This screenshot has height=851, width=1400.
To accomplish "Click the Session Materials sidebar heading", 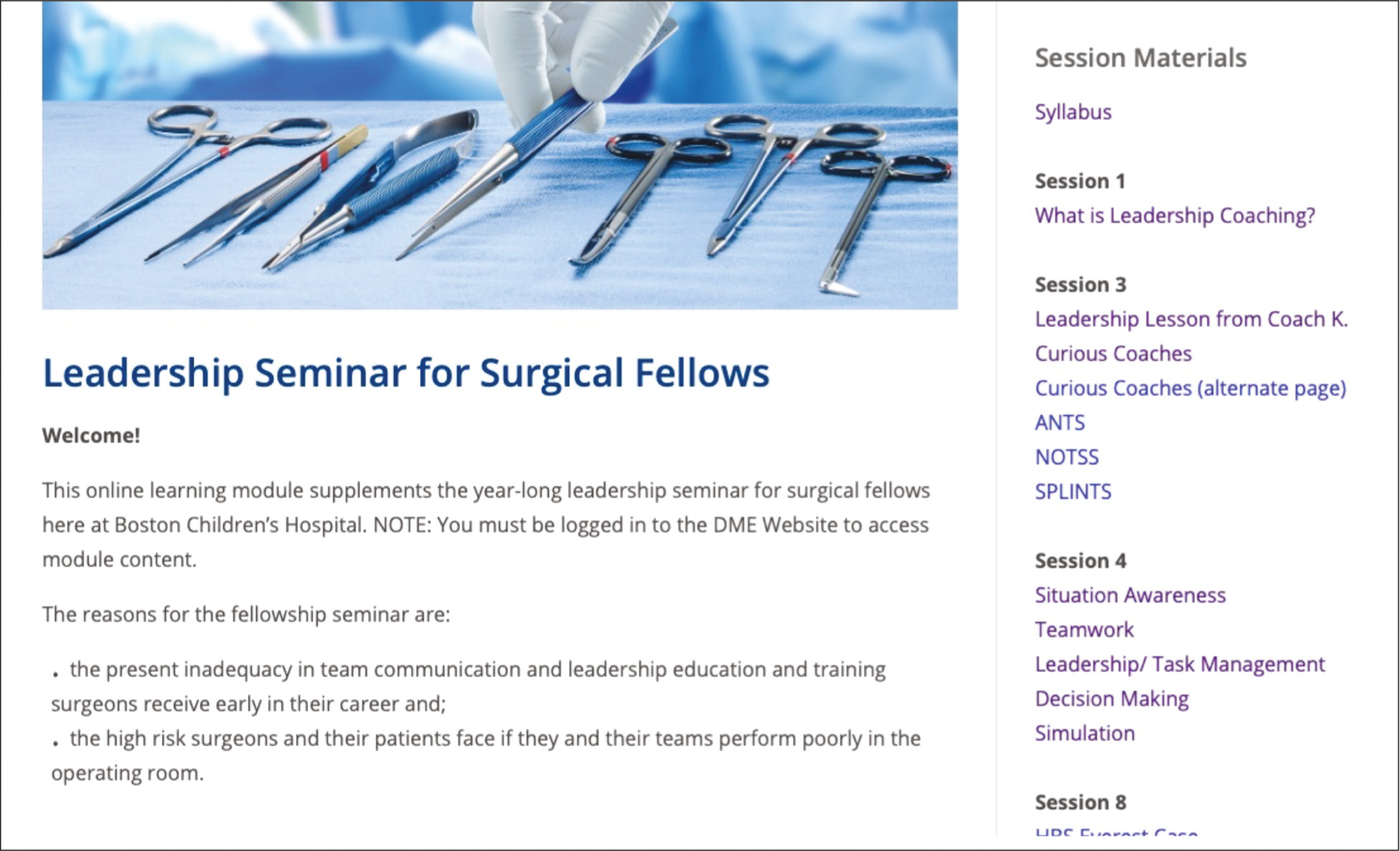I will (x=1140, y=58).
